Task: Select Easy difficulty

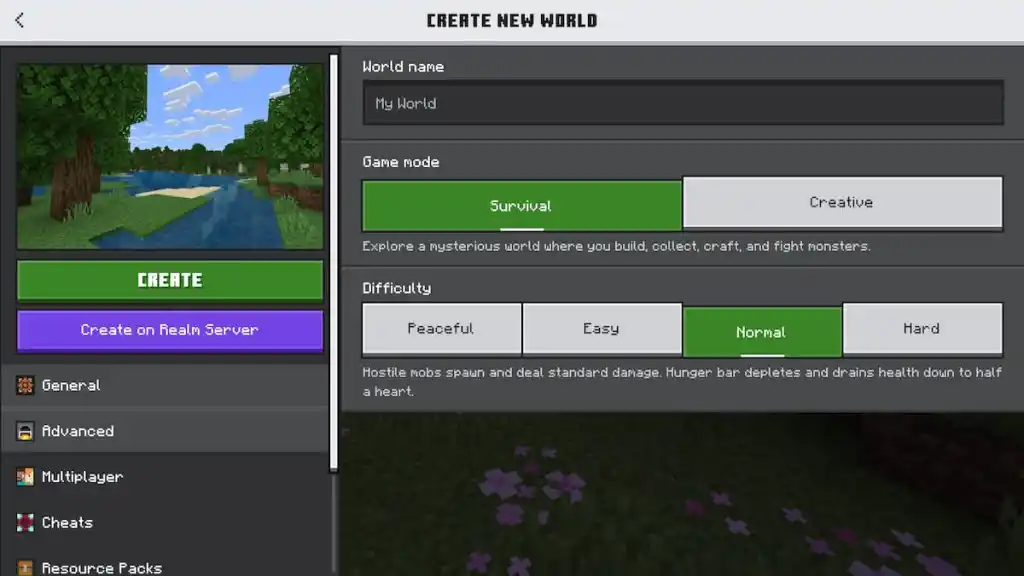Action: (602, 329)
